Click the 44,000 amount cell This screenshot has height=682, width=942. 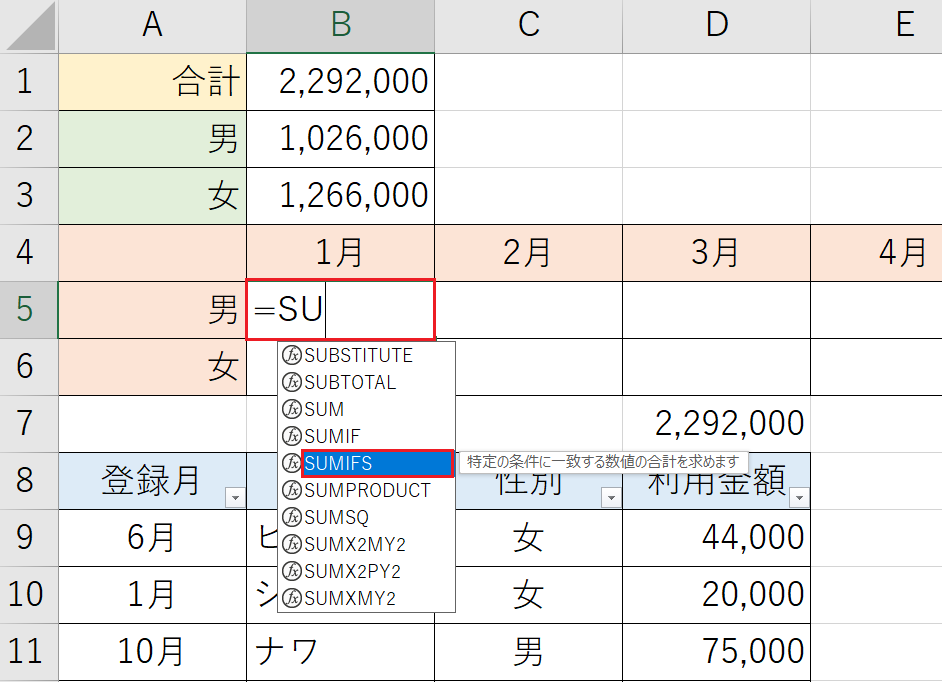point(717,538)
